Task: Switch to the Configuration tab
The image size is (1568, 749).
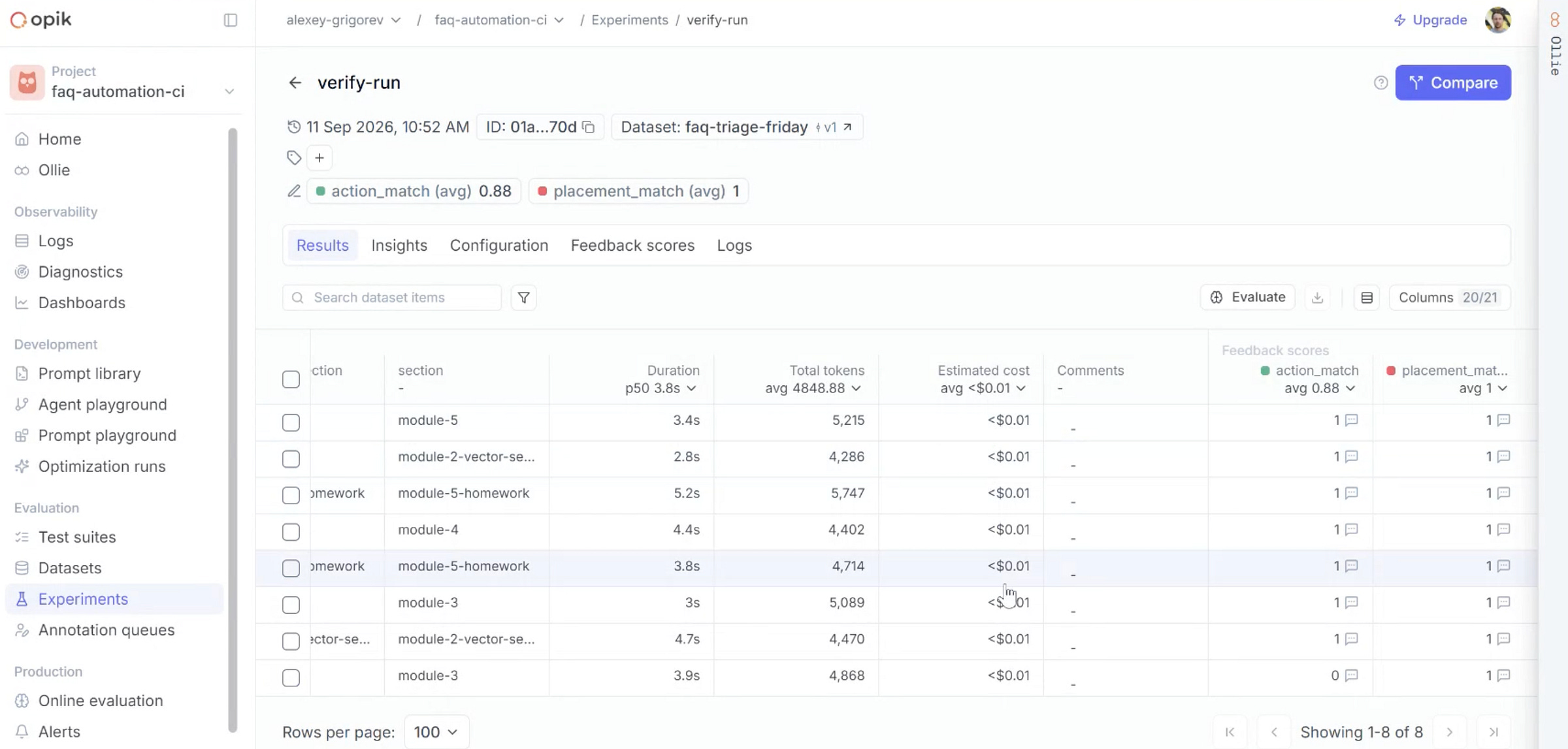Action: pyautogui.click(x=498, y=246)
